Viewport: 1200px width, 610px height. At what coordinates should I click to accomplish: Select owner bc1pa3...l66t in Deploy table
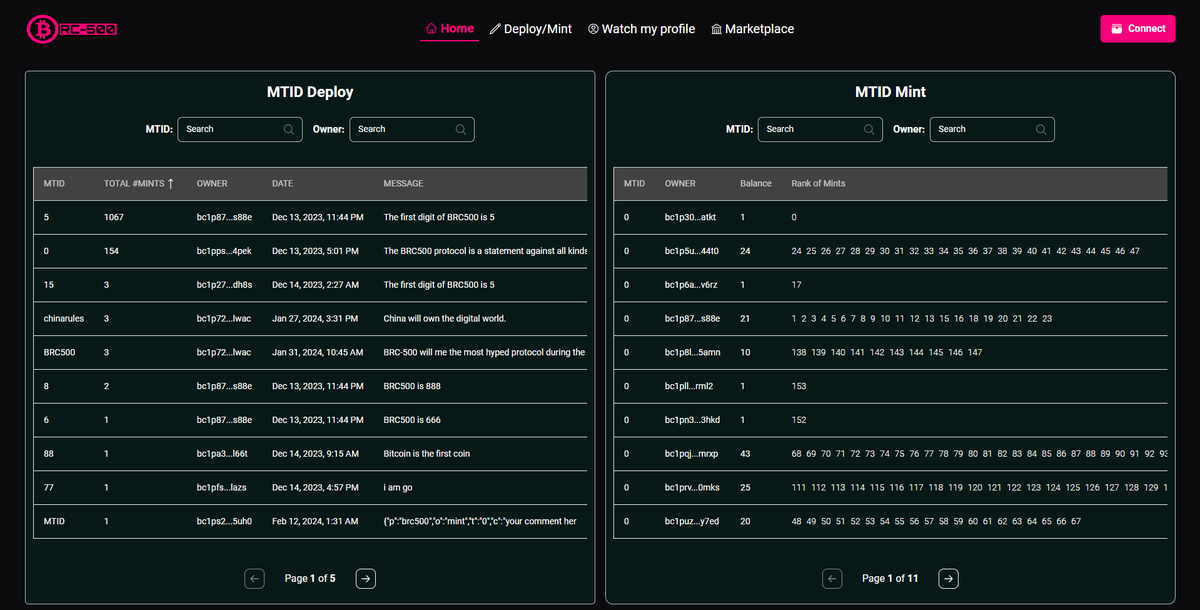click(x=223, y=454)
